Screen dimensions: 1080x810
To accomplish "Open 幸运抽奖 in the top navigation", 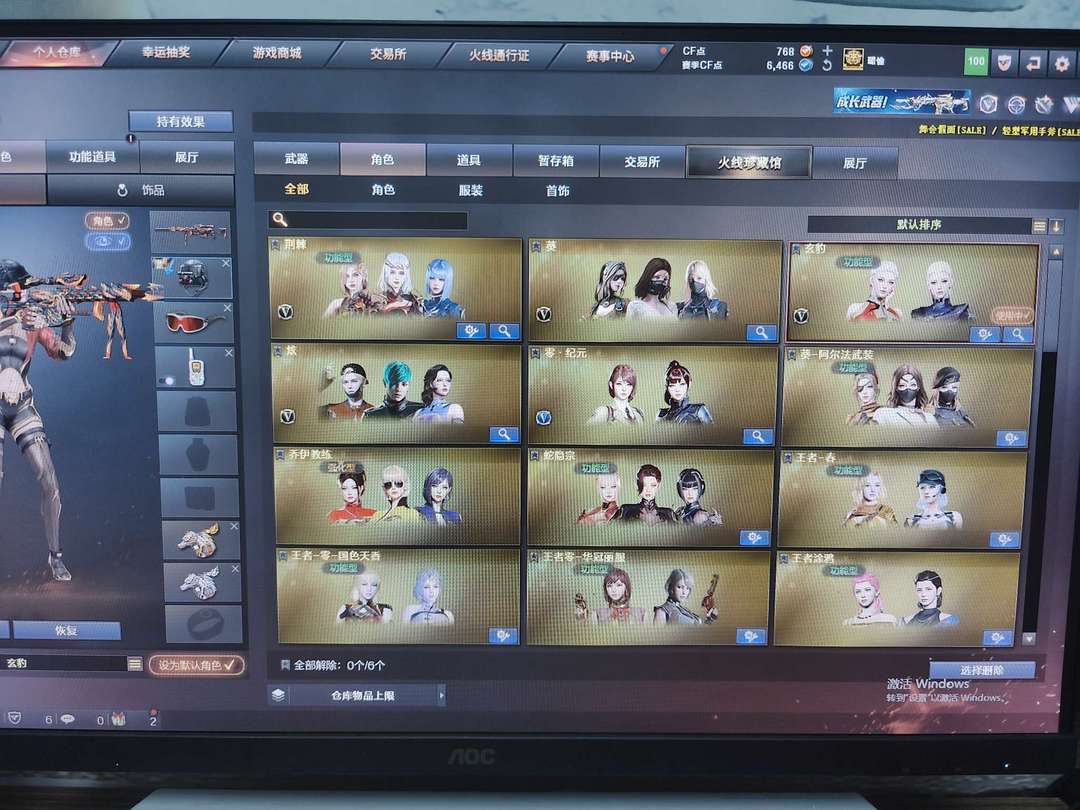I will 166,52.
